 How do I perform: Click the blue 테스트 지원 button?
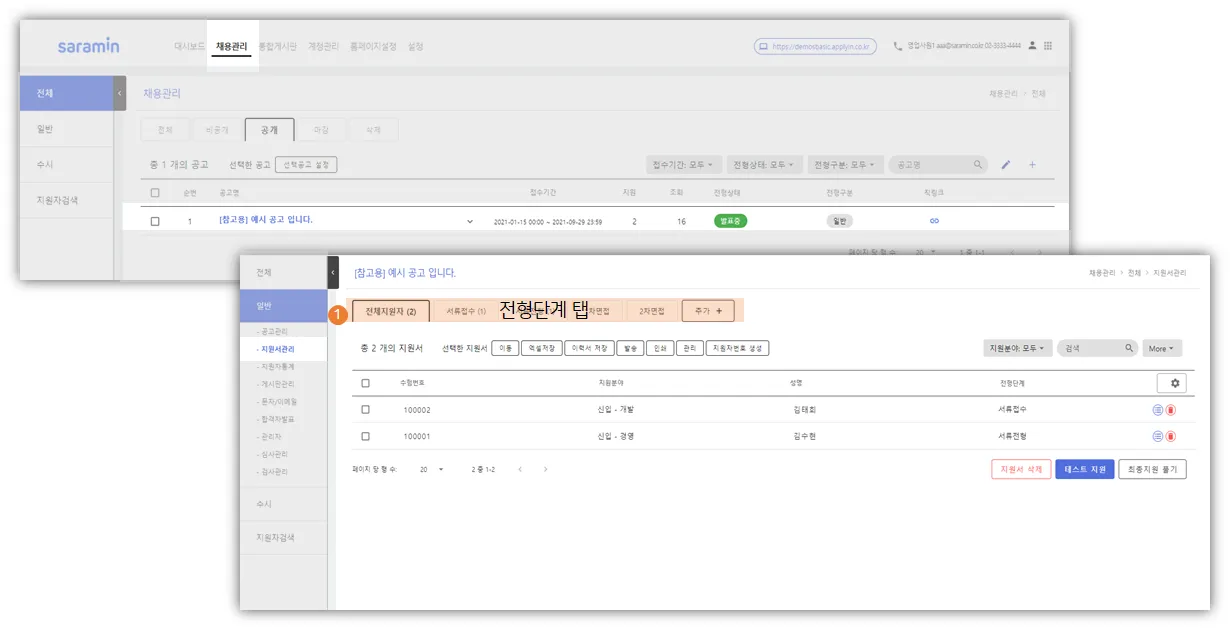1085,469
